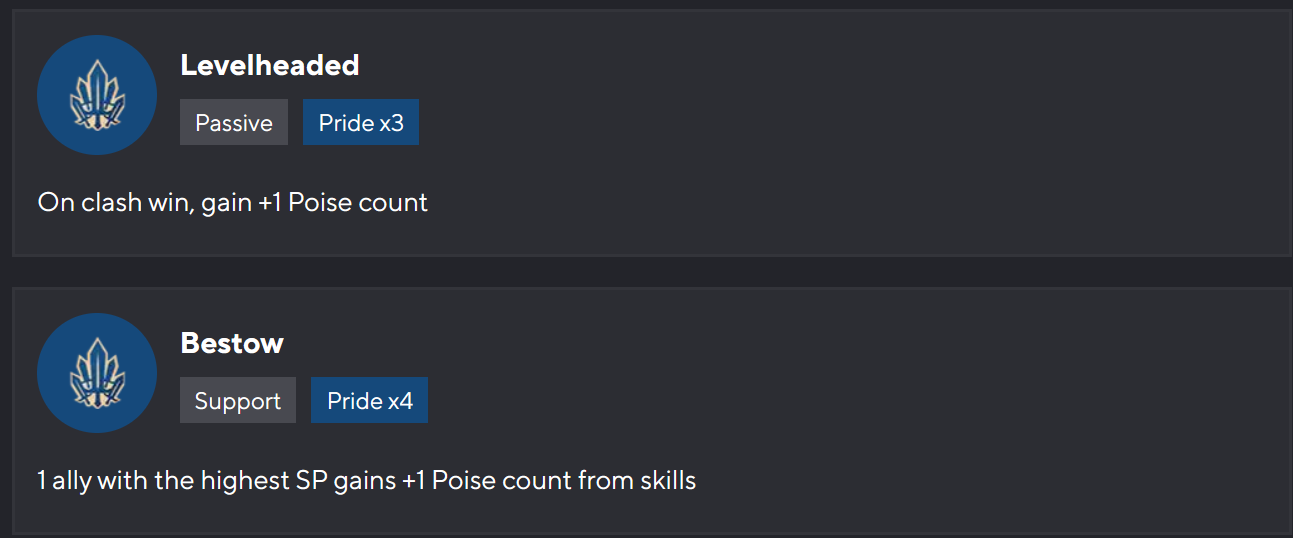Select the Pride x3 cost tag

(361, 123)
